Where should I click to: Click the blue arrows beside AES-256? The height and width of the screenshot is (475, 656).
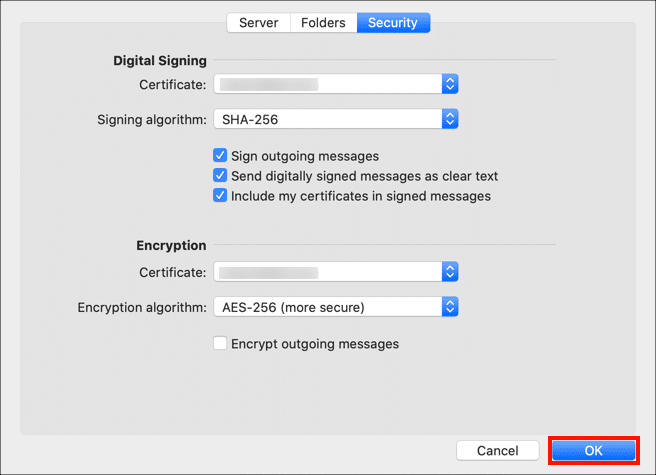[x=450, y=307]
